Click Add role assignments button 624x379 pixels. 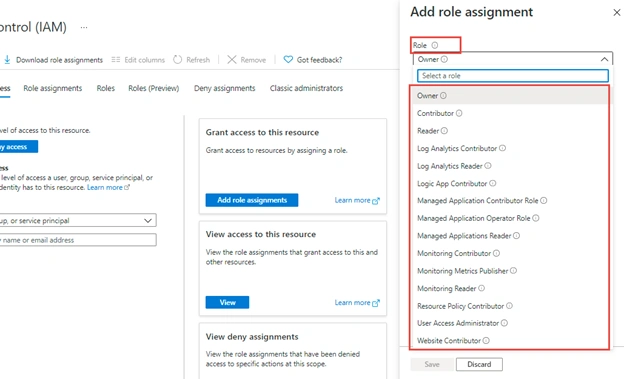point(252,200)
